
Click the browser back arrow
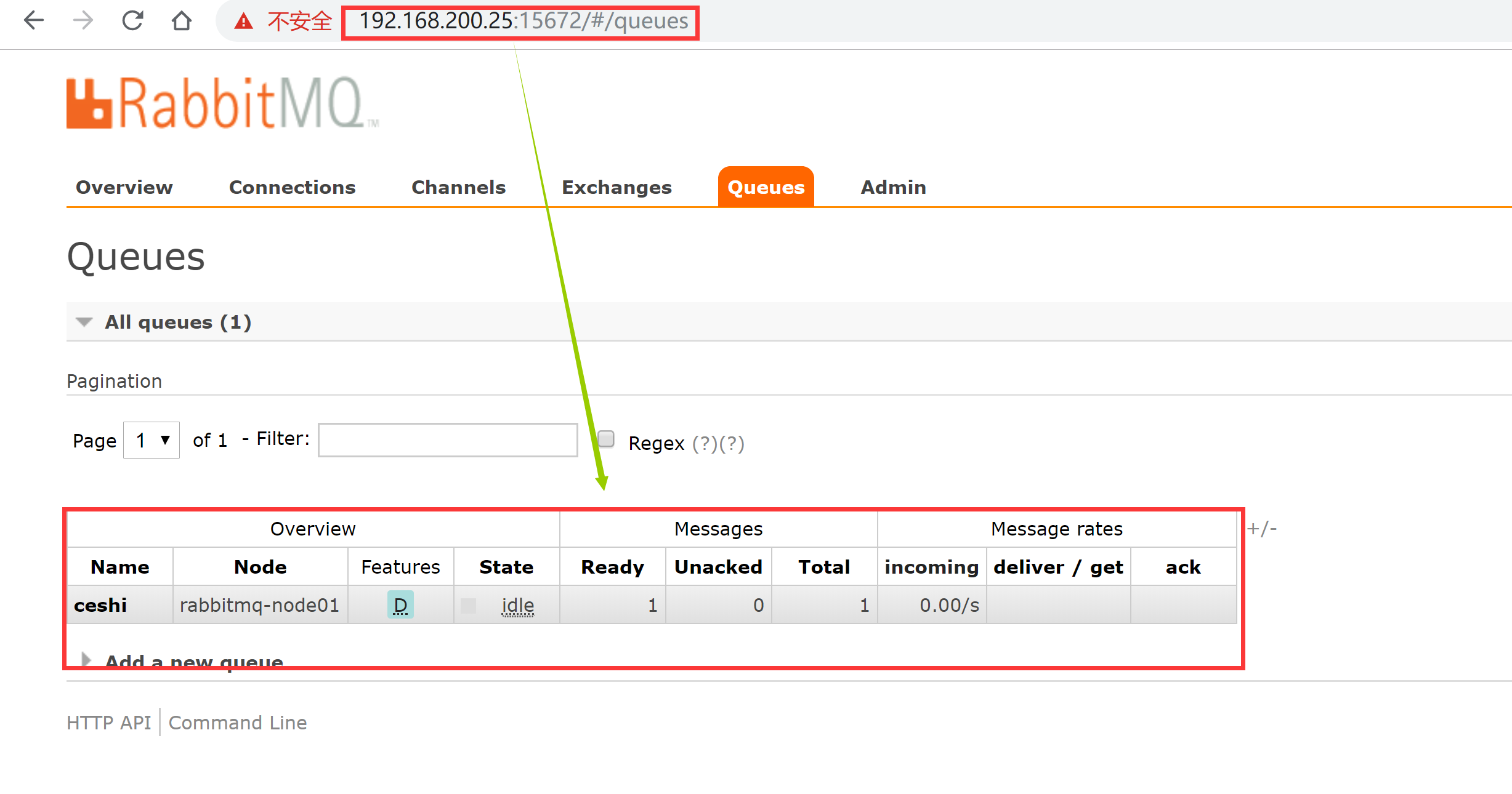pos(34,20)
